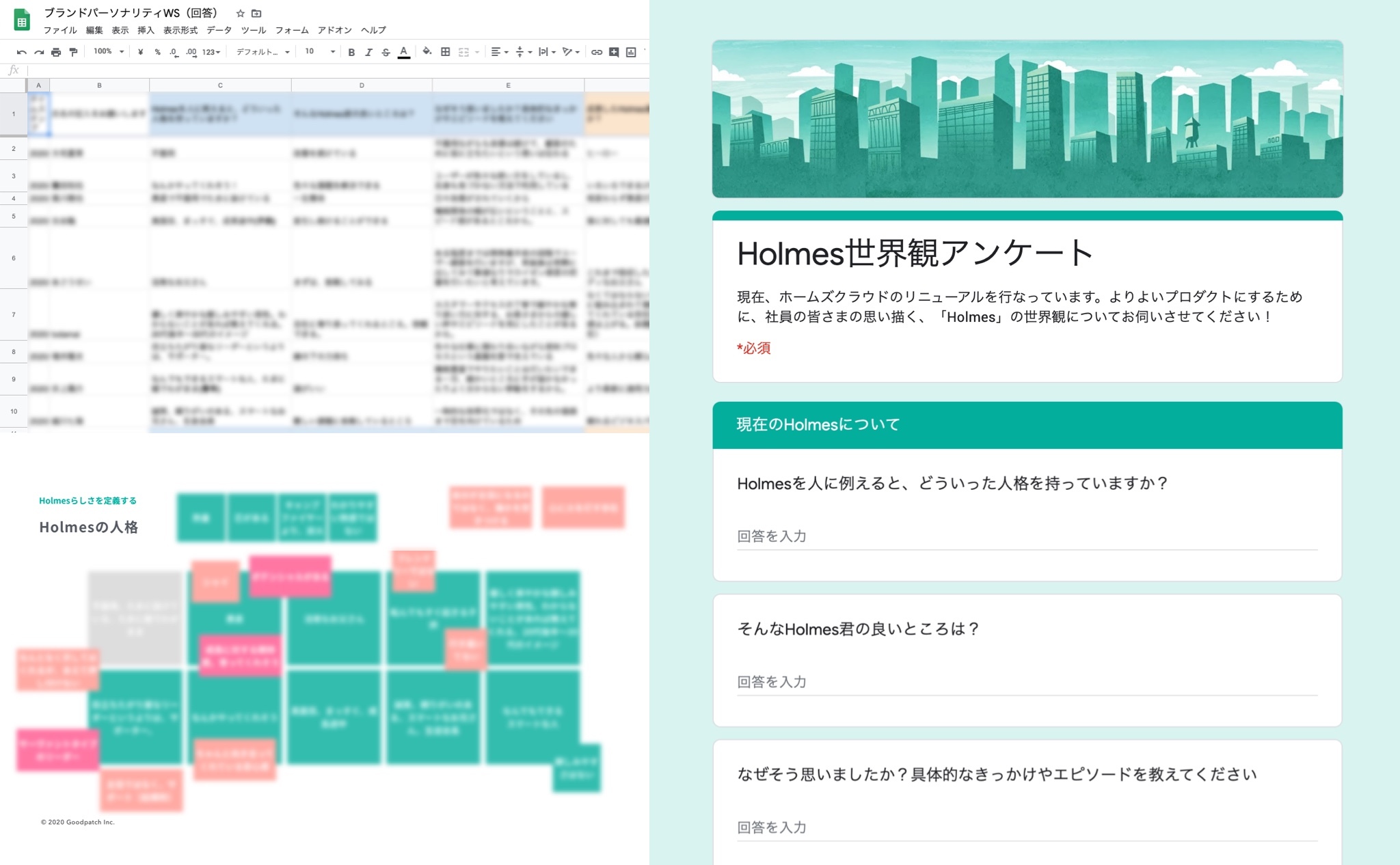
Task: Open the 挿入 menu
Action: [x=146, y=30]
